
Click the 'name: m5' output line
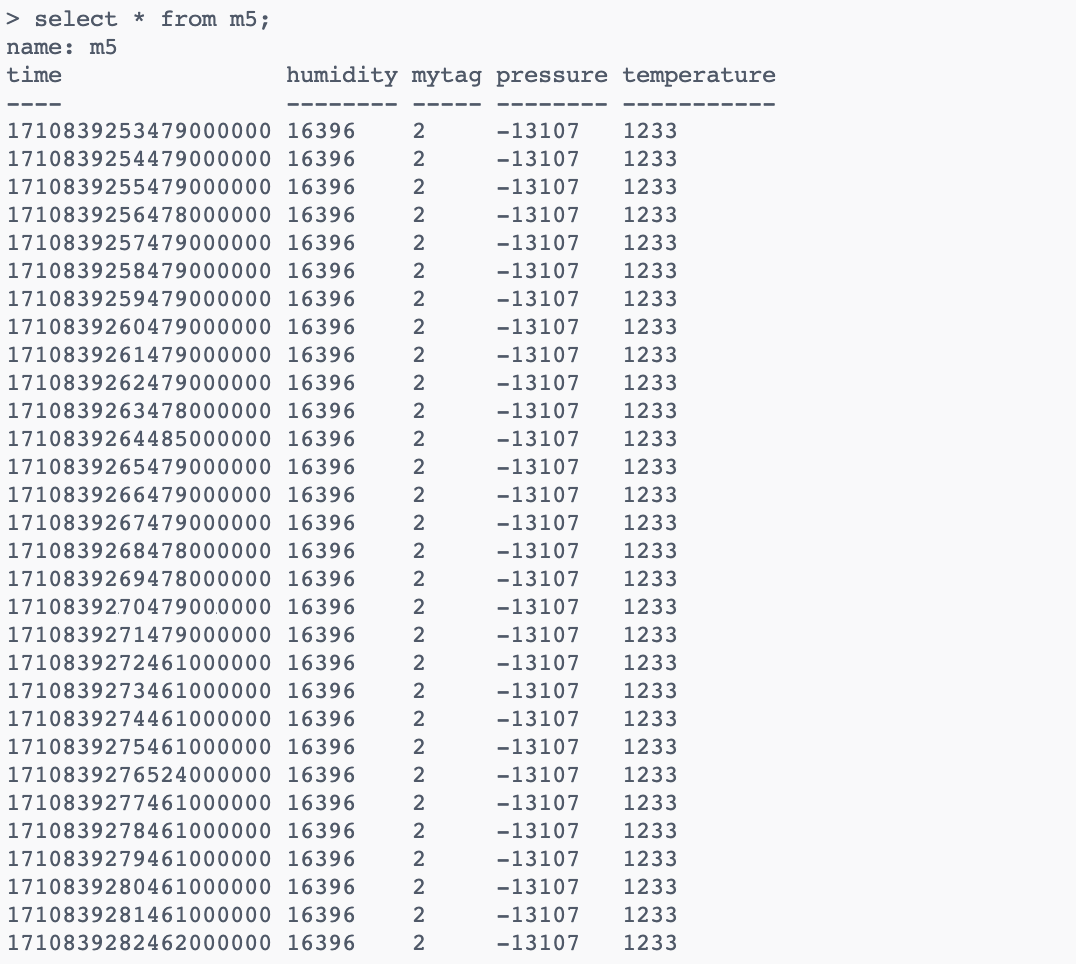[62, 47]
